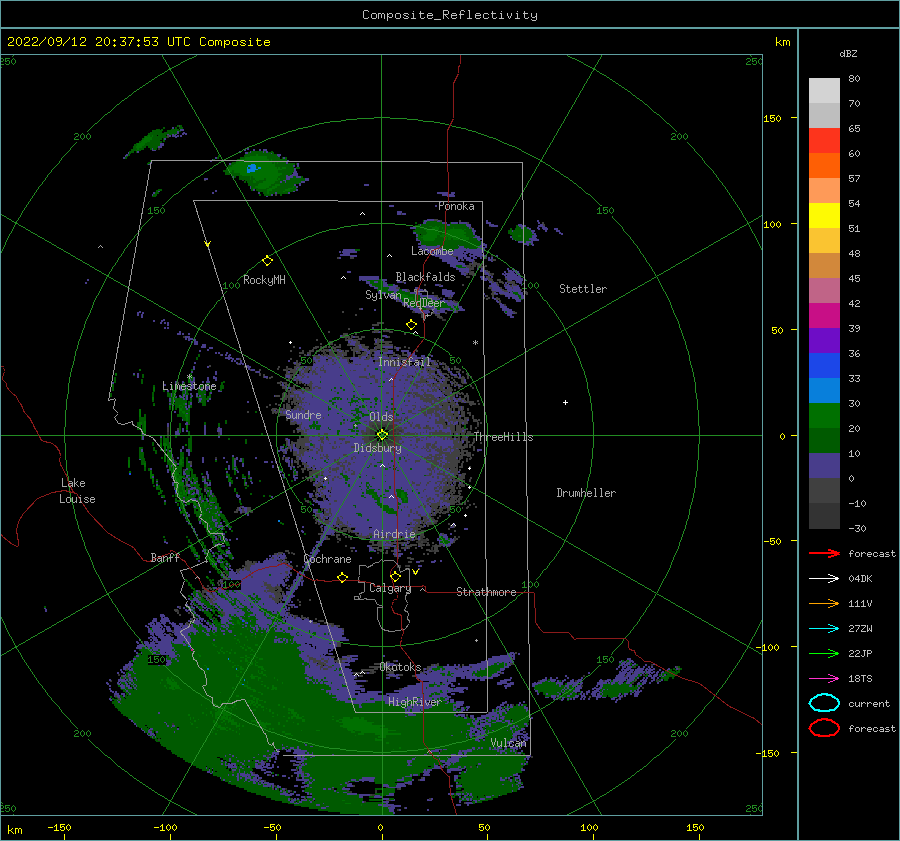Click the Drumheller town label
Screen dimensions: 900x841
point(586,493)
